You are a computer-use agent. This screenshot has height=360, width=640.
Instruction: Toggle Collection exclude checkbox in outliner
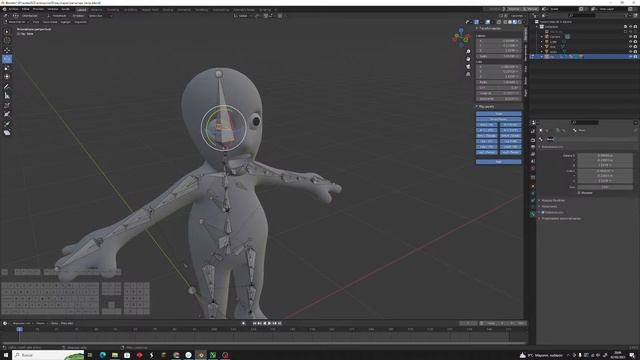625,27
